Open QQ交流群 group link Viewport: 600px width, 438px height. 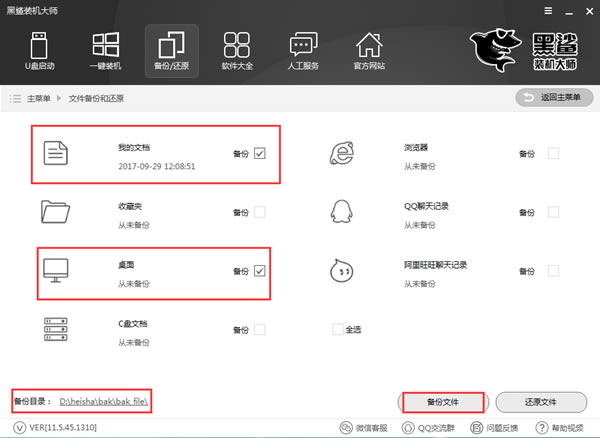[x=428, y=428]
